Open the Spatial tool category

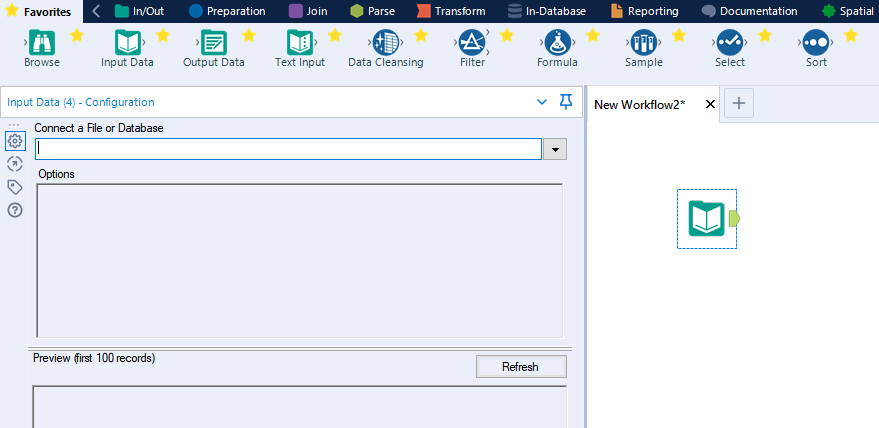pyautogui.click(x=847, y=11)
